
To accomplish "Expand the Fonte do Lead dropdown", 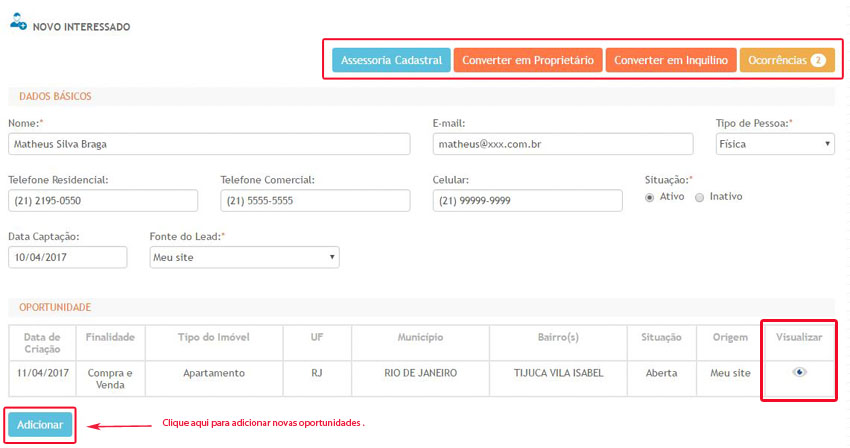I will [244, 257].
